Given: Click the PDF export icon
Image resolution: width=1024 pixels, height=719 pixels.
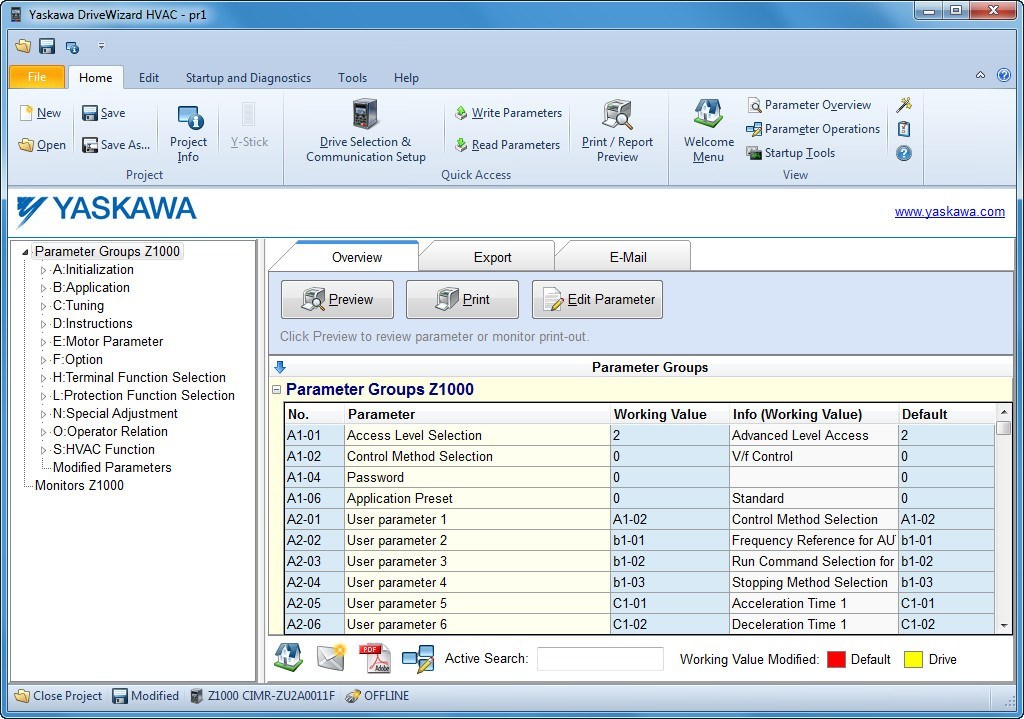Looking at the screenshot, I should click(x=374, y=658).
